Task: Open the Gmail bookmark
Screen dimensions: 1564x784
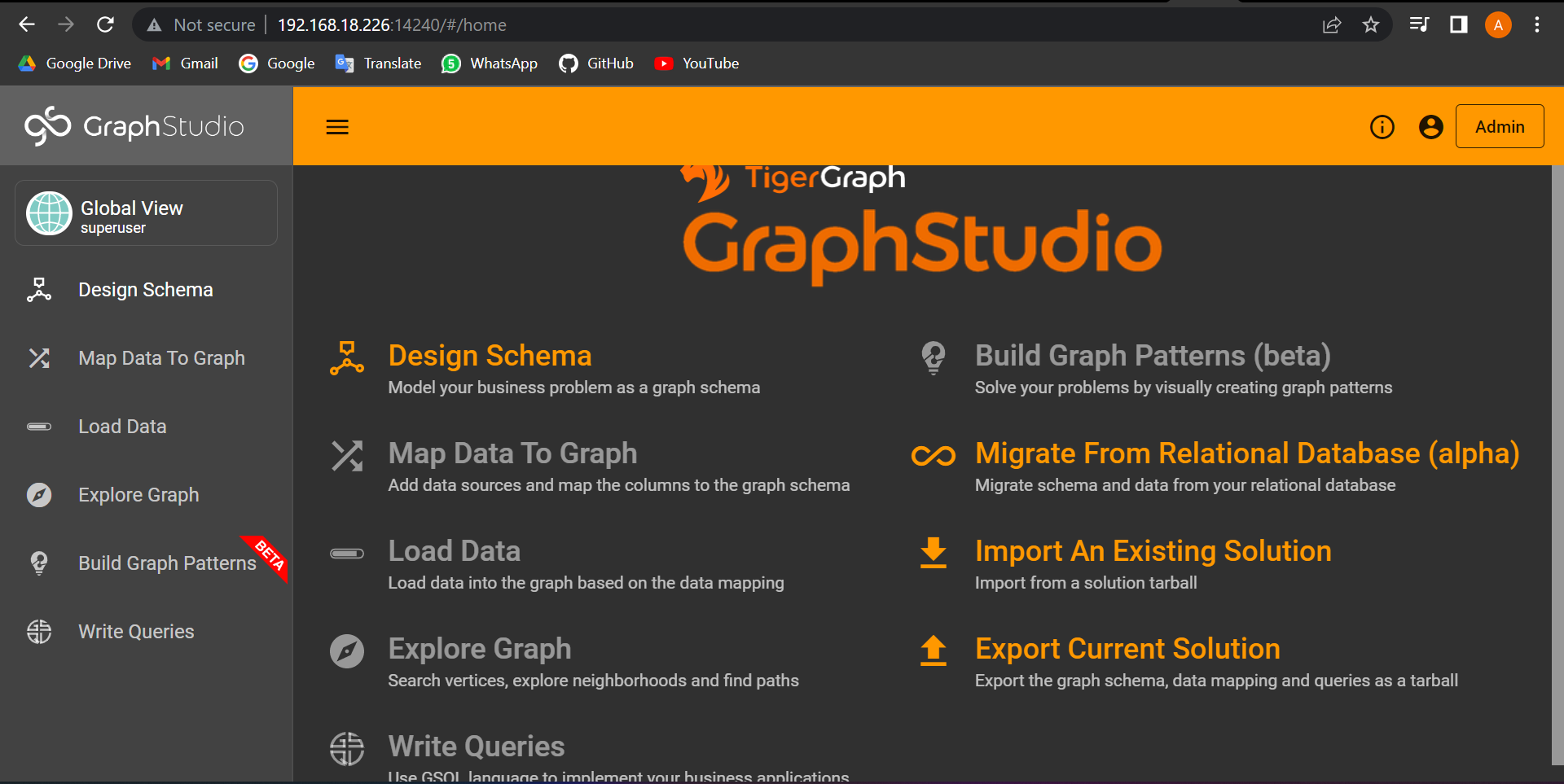Action: (x=184, y=63)
